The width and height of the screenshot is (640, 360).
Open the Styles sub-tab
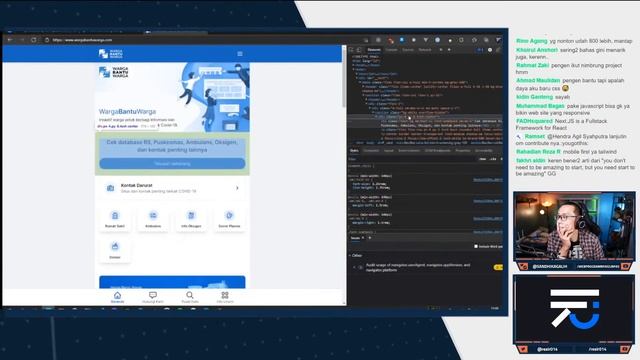pyautogui.click(x=354, y=151)
